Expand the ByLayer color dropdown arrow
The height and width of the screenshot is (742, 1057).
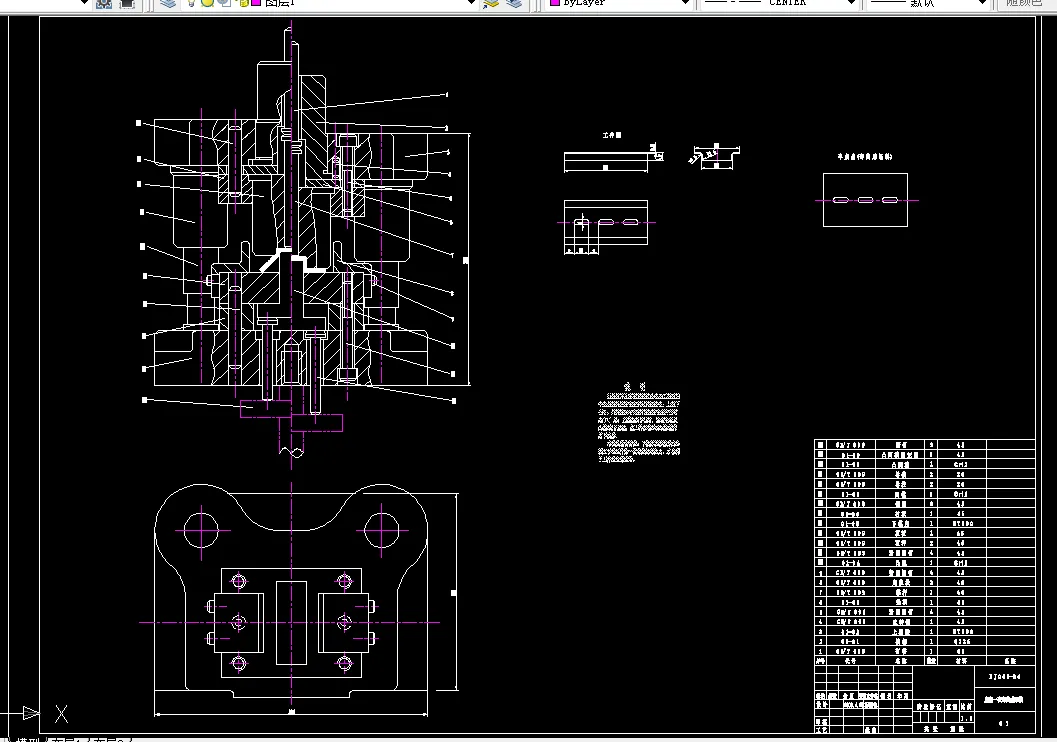685,3
